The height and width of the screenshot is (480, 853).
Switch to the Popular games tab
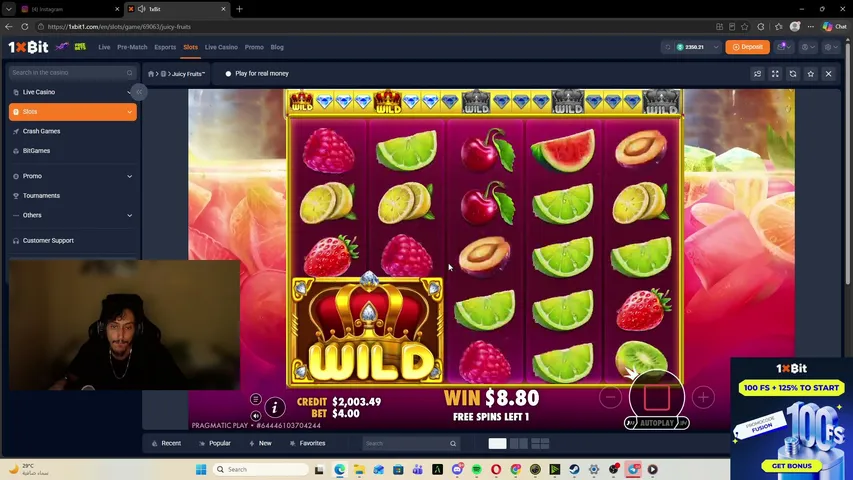215,444
